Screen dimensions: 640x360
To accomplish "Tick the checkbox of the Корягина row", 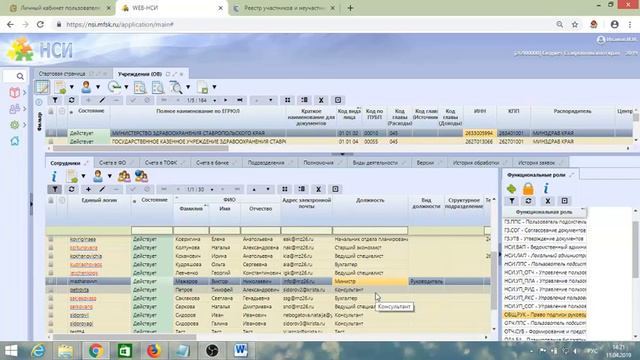I will pos(51,239).
